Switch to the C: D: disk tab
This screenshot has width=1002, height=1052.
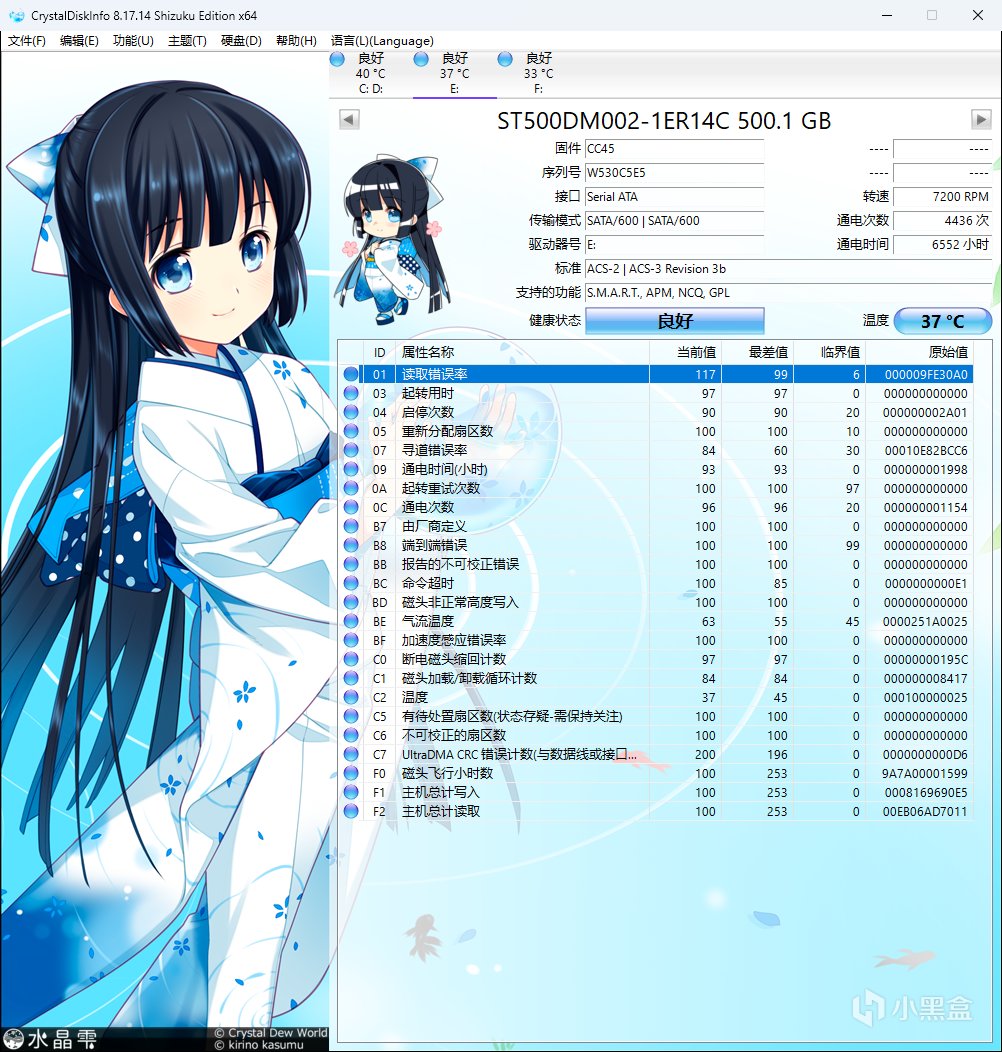pos(370,74)
